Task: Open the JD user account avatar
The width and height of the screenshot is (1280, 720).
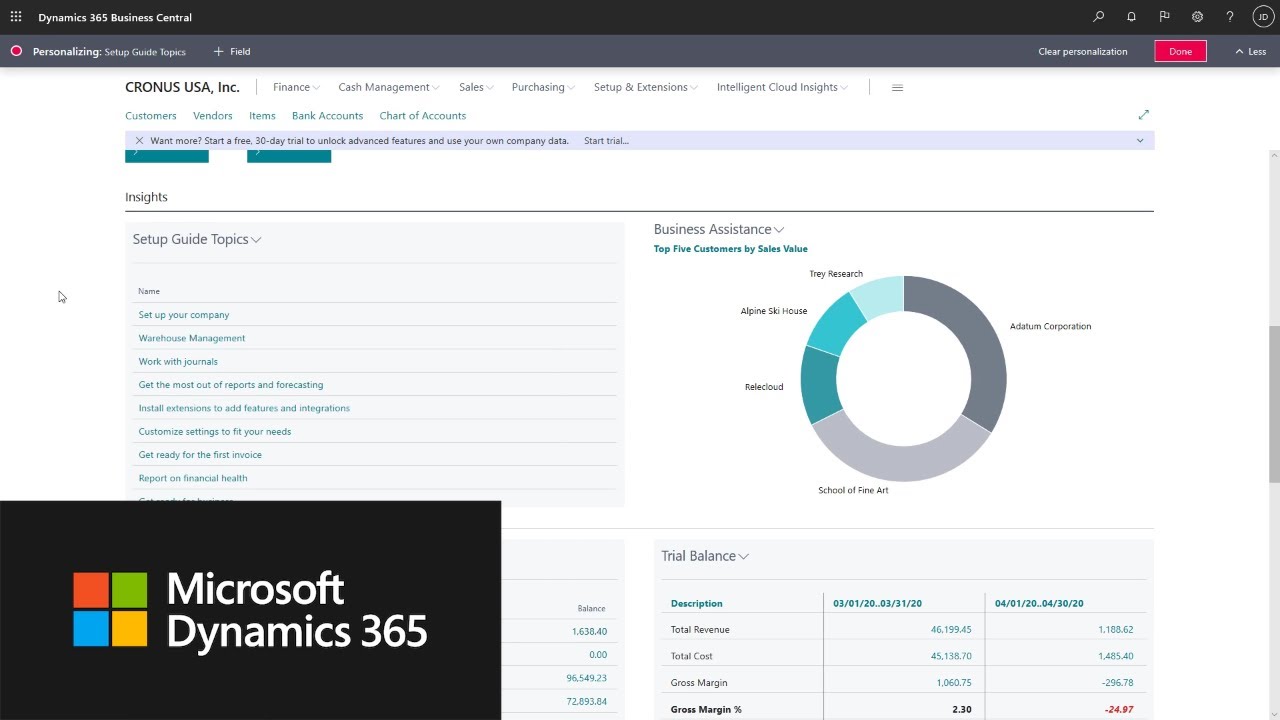Action: pyautogui.click(x=1263, y=17)
